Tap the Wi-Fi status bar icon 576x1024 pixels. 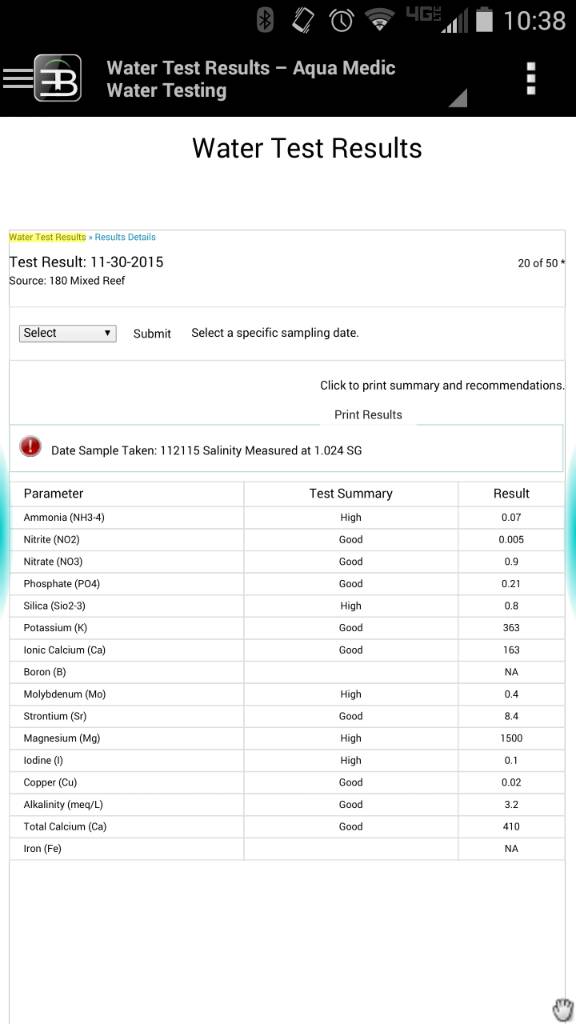point(379,21)
